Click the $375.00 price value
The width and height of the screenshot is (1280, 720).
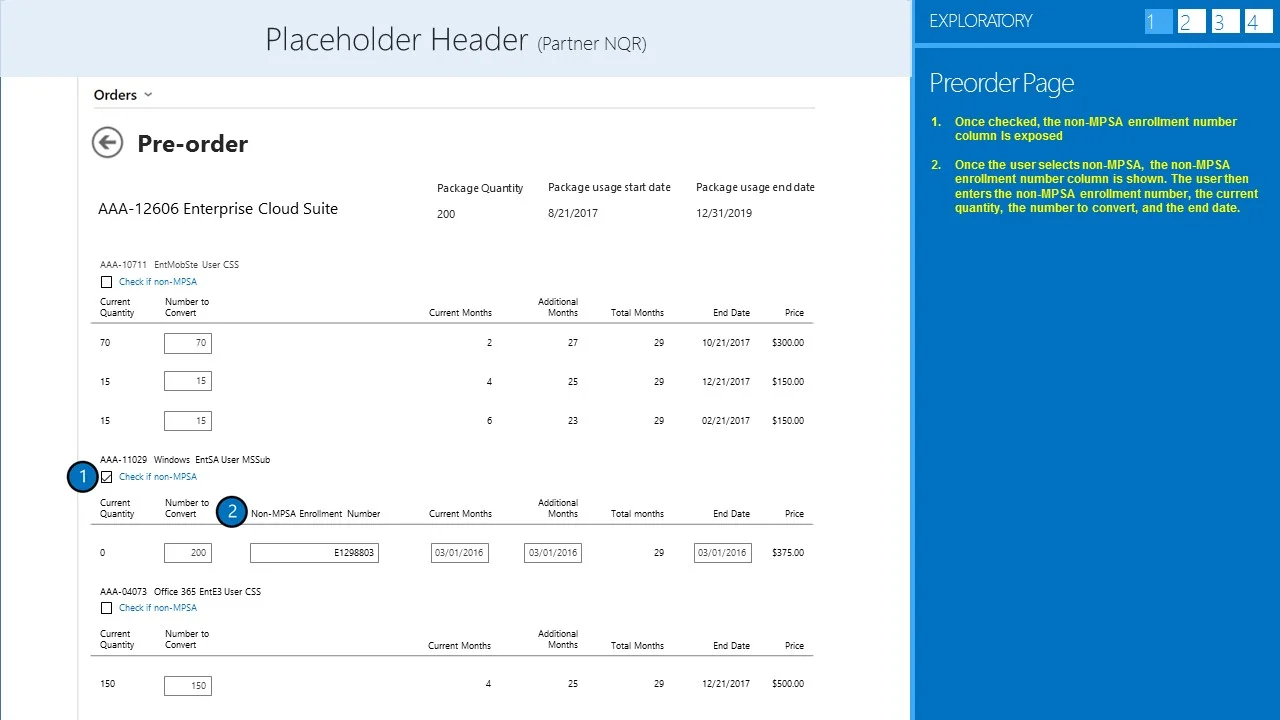(788, 553)
